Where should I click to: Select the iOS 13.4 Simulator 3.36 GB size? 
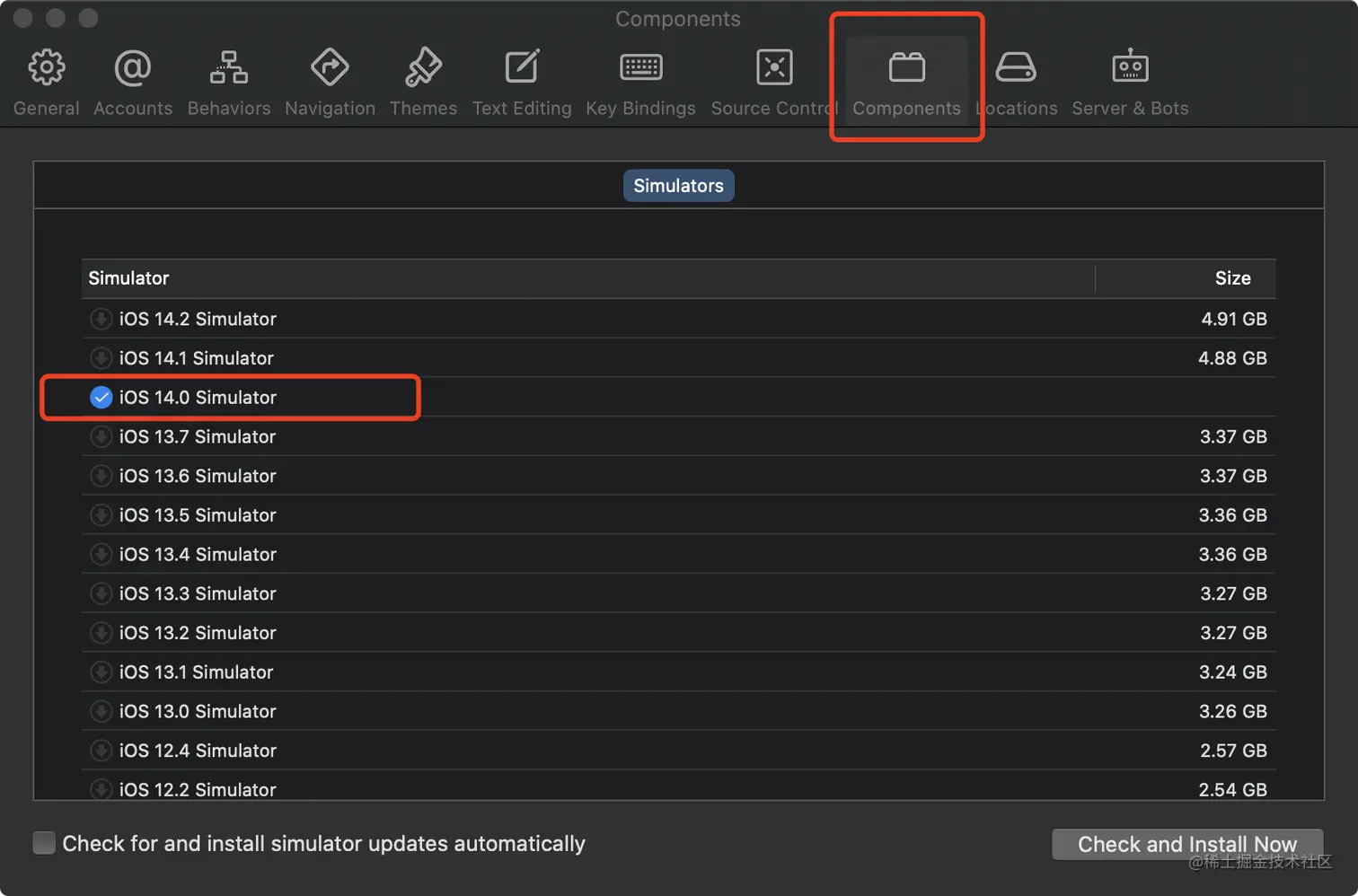pos(1232,554)
